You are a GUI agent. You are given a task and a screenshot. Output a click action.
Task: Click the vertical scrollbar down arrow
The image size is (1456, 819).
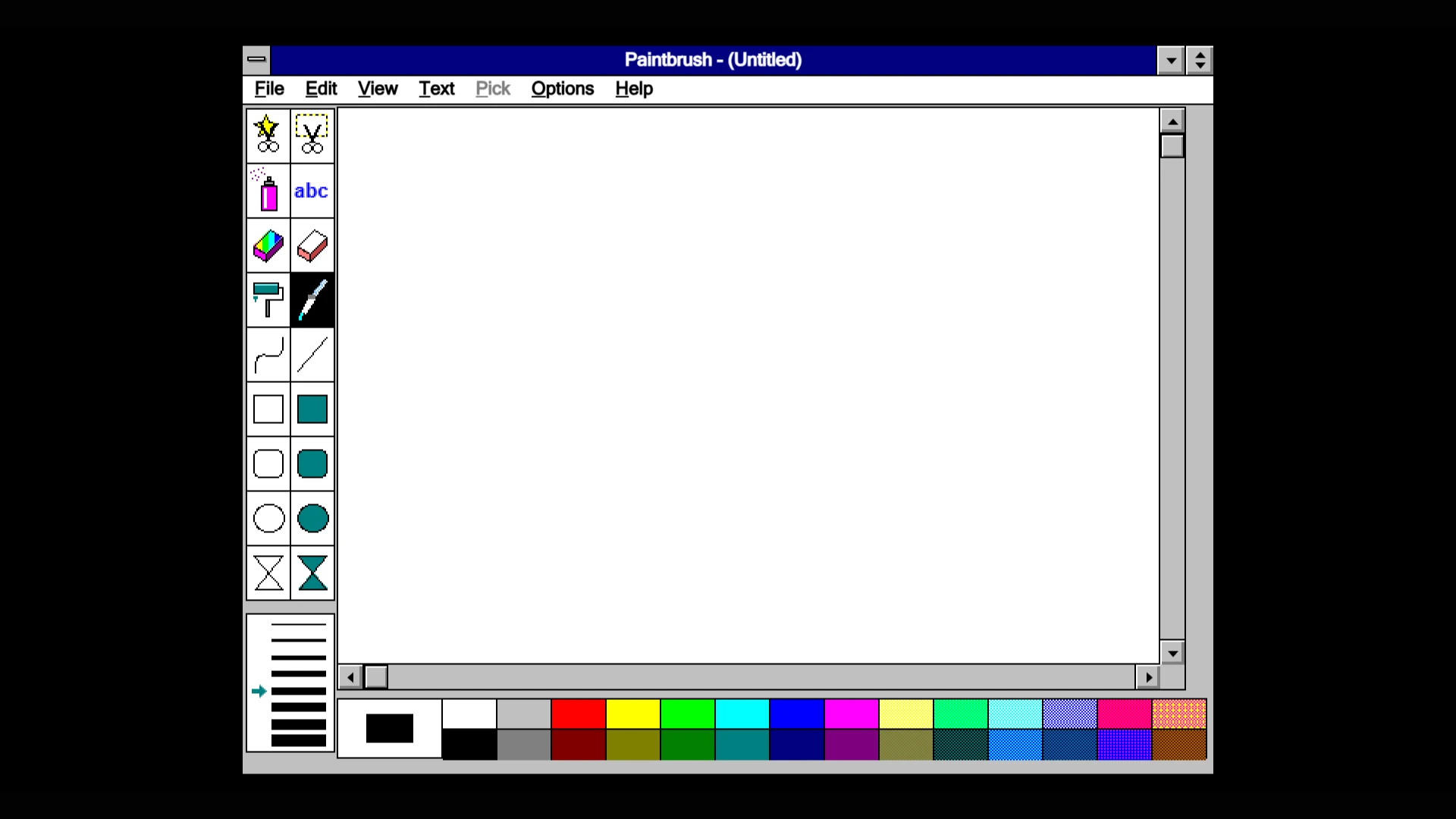tap(1172, 653)
